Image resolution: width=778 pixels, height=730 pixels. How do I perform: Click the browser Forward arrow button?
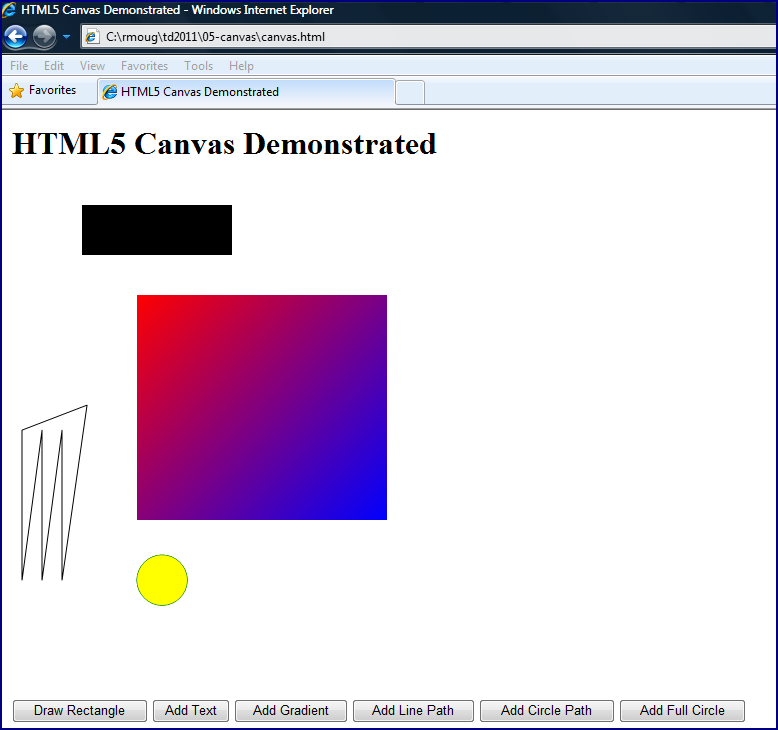click(x=44, y=37)
